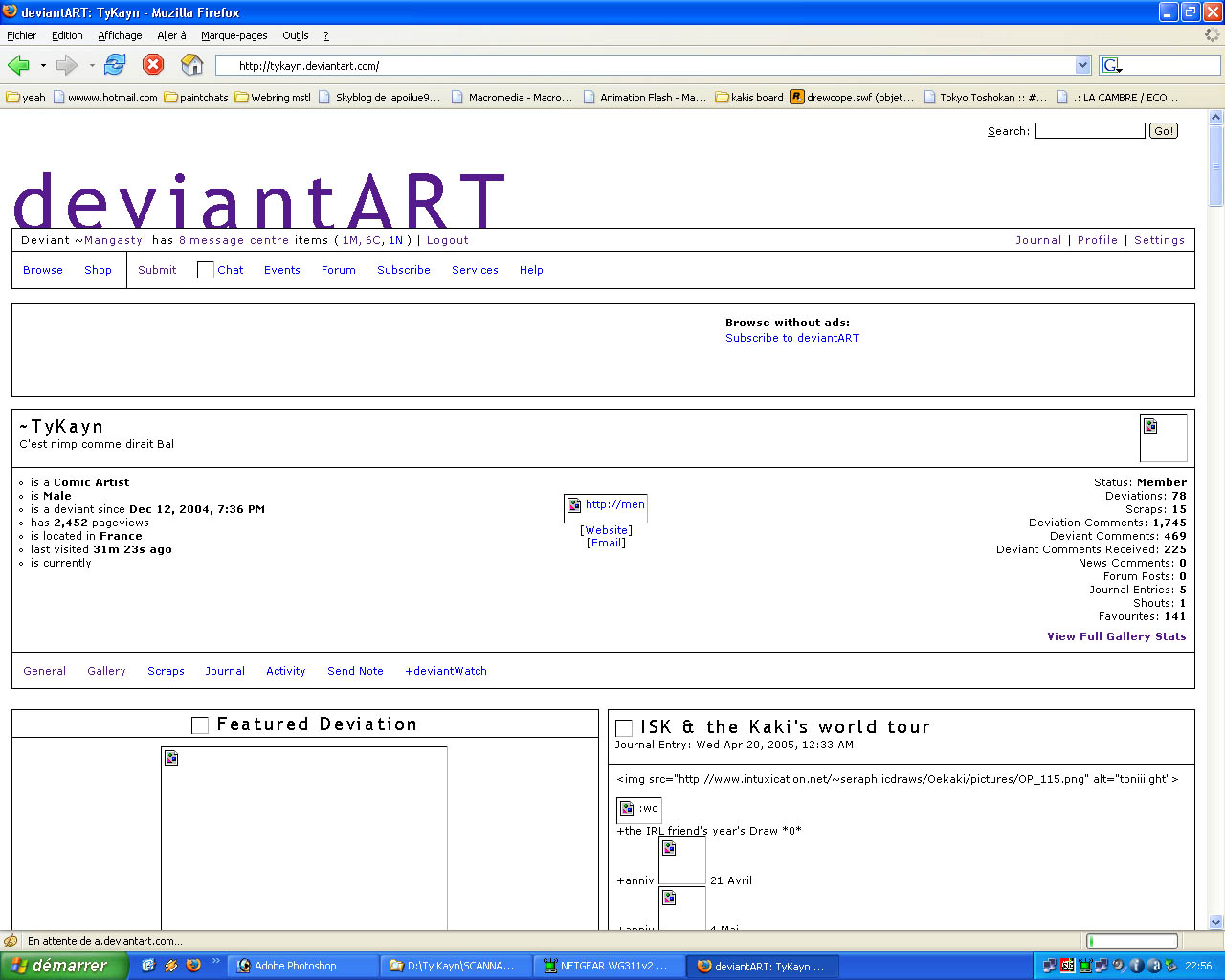Open the drewcope.swf bookmark

click(x=852, y=98)
